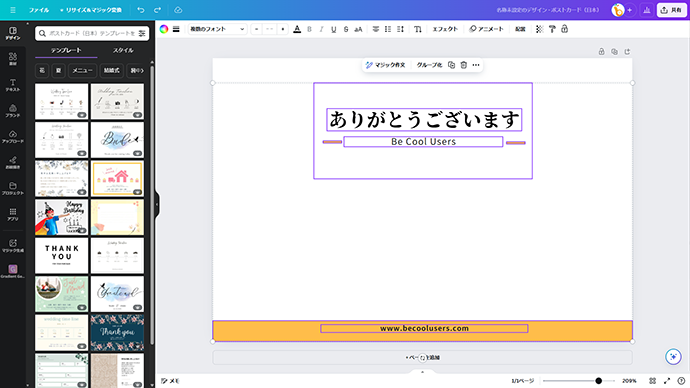Open the アプリ sidebar panel
This screenshot has height=388, width=690.
13,215
